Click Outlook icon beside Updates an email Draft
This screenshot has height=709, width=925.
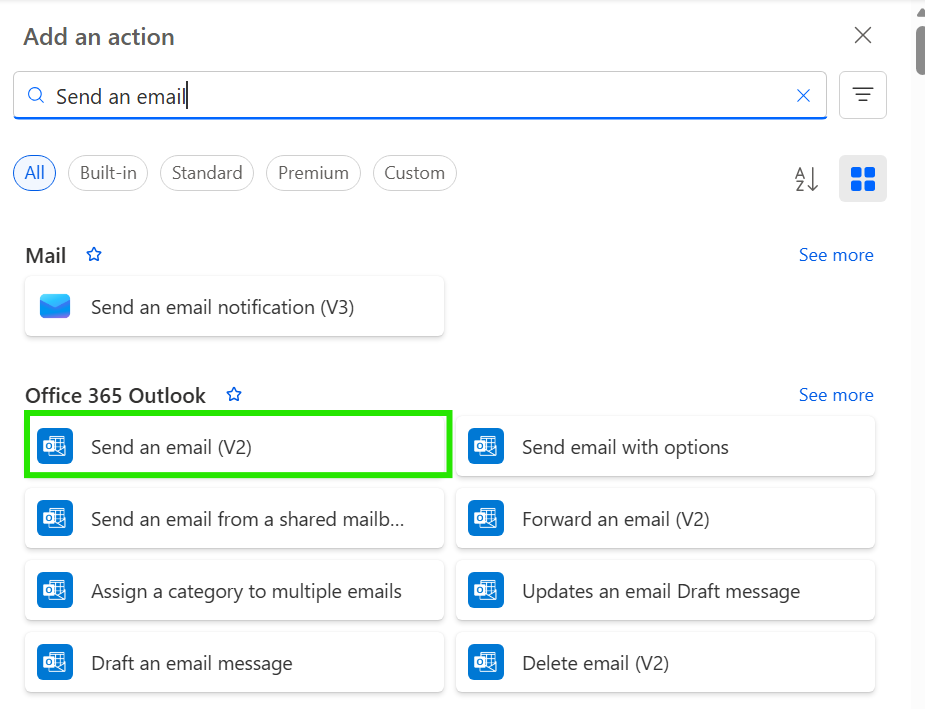click(486, 590)
